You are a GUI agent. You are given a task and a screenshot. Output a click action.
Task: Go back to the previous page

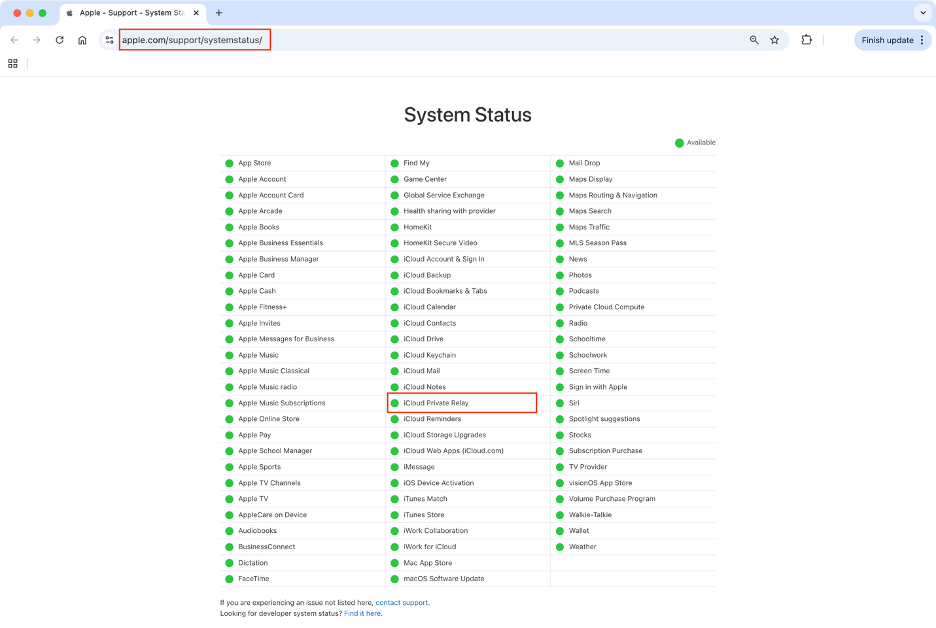click(14, 40)
